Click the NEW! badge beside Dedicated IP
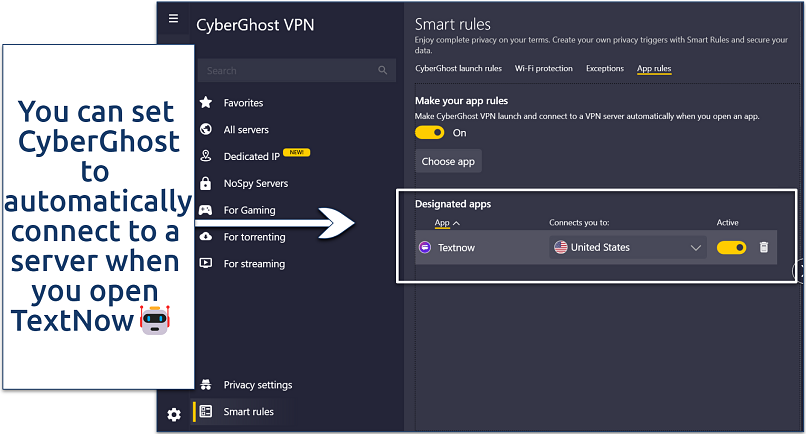Viewport: 806px width, 434px height. (297, 152)
